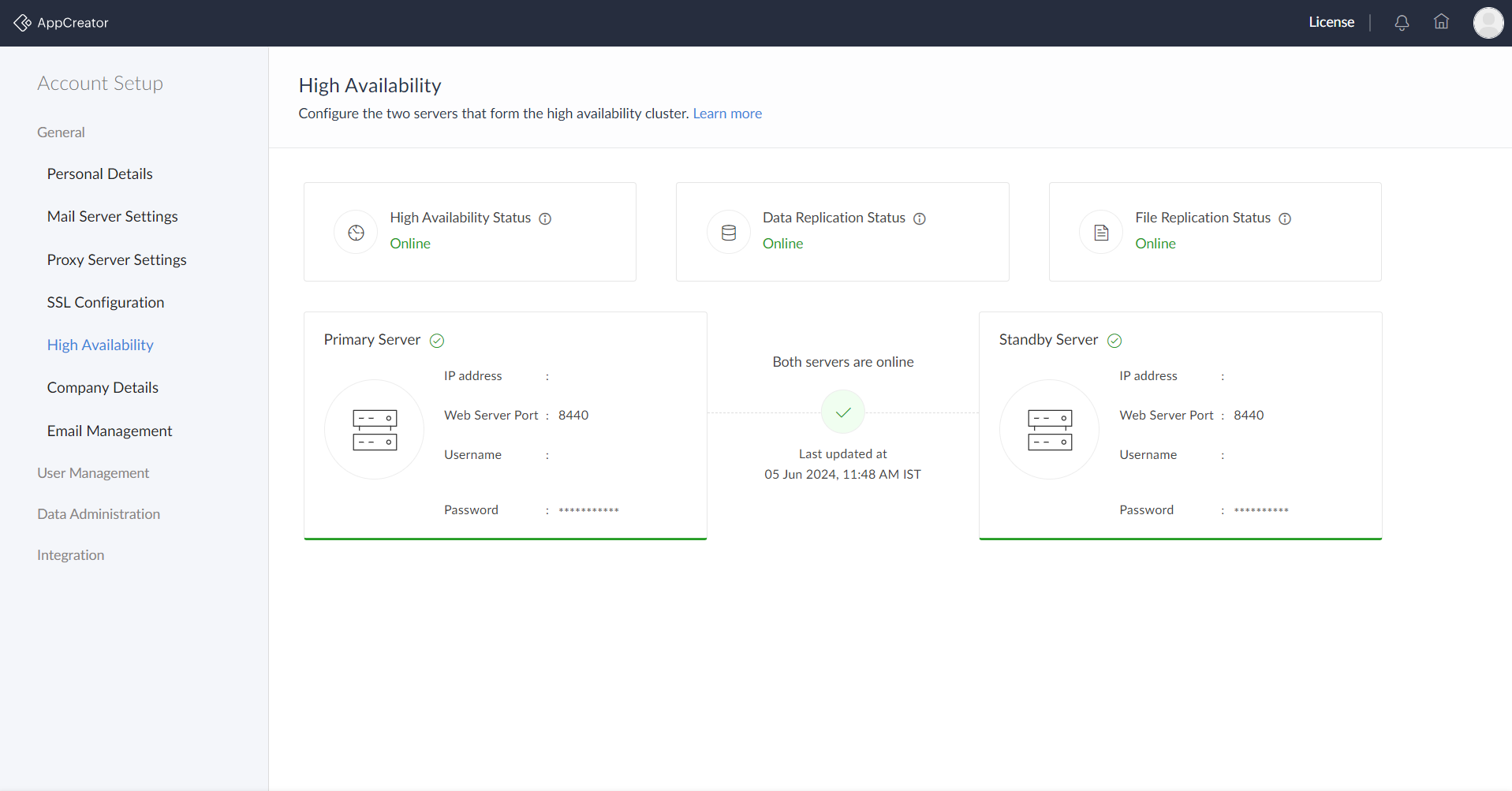The image size is (1512, 791).
Task: Click the Primary Server rack icon
Action: click(x=375, y=430)
